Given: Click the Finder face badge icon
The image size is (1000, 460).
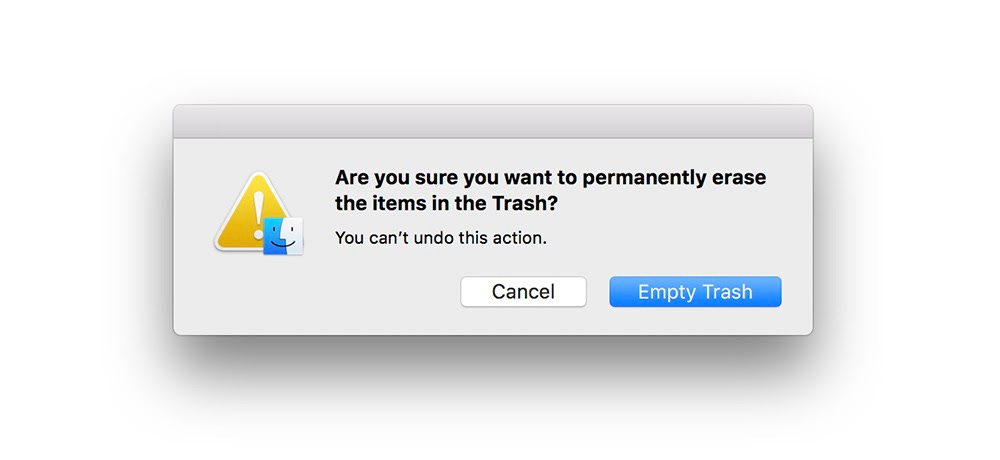Looking at the screenshot, I should [283, 235].
